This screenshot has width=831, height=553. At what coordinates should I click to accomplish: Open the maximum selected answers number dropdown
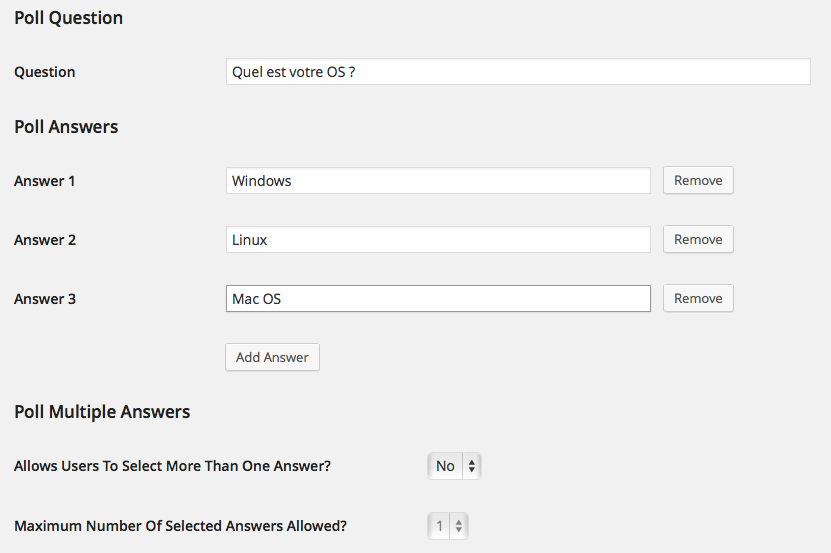447,525
